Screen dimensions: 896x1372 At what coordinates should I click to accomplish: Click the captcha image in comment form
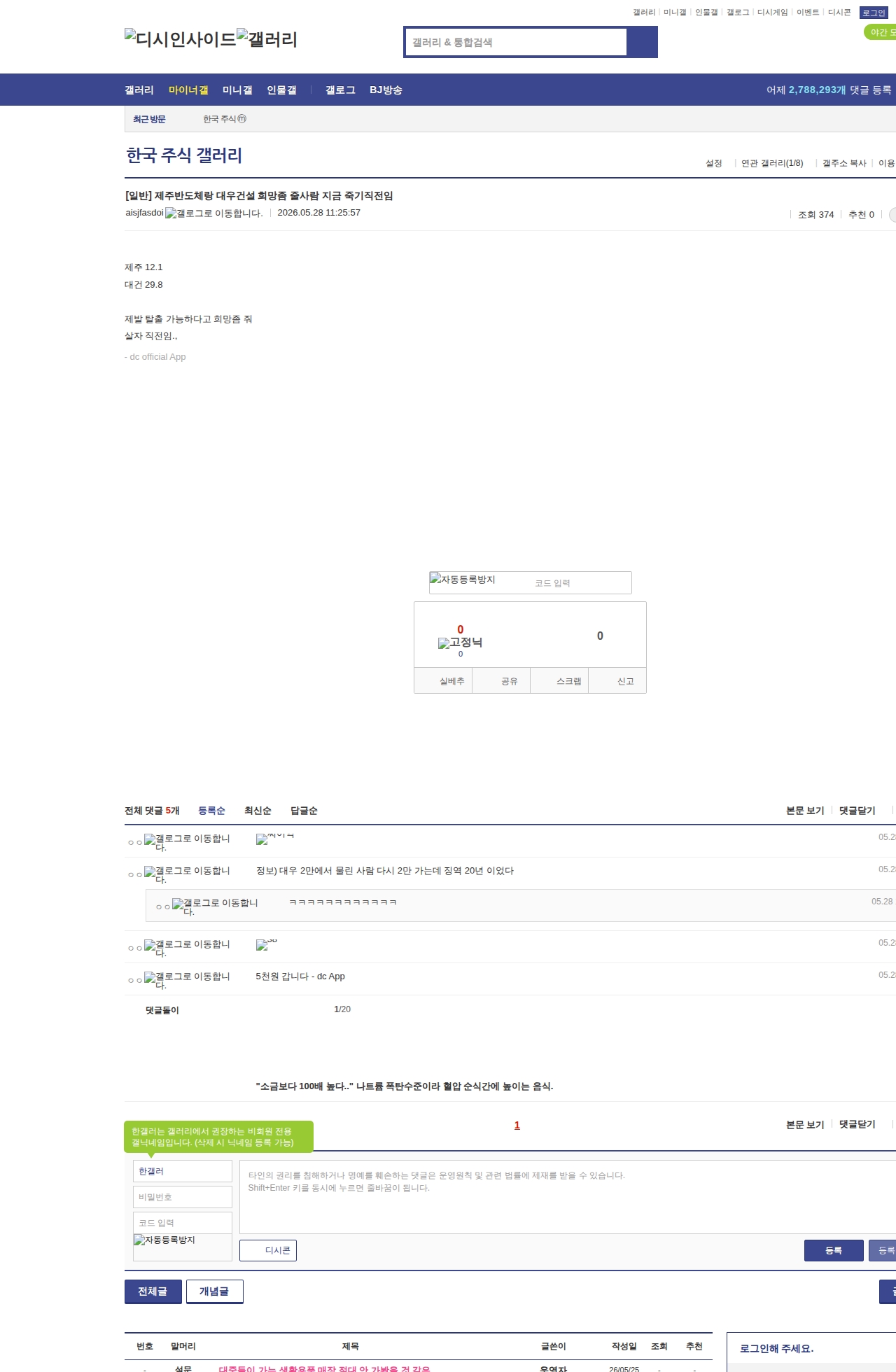pos(164,1240)
